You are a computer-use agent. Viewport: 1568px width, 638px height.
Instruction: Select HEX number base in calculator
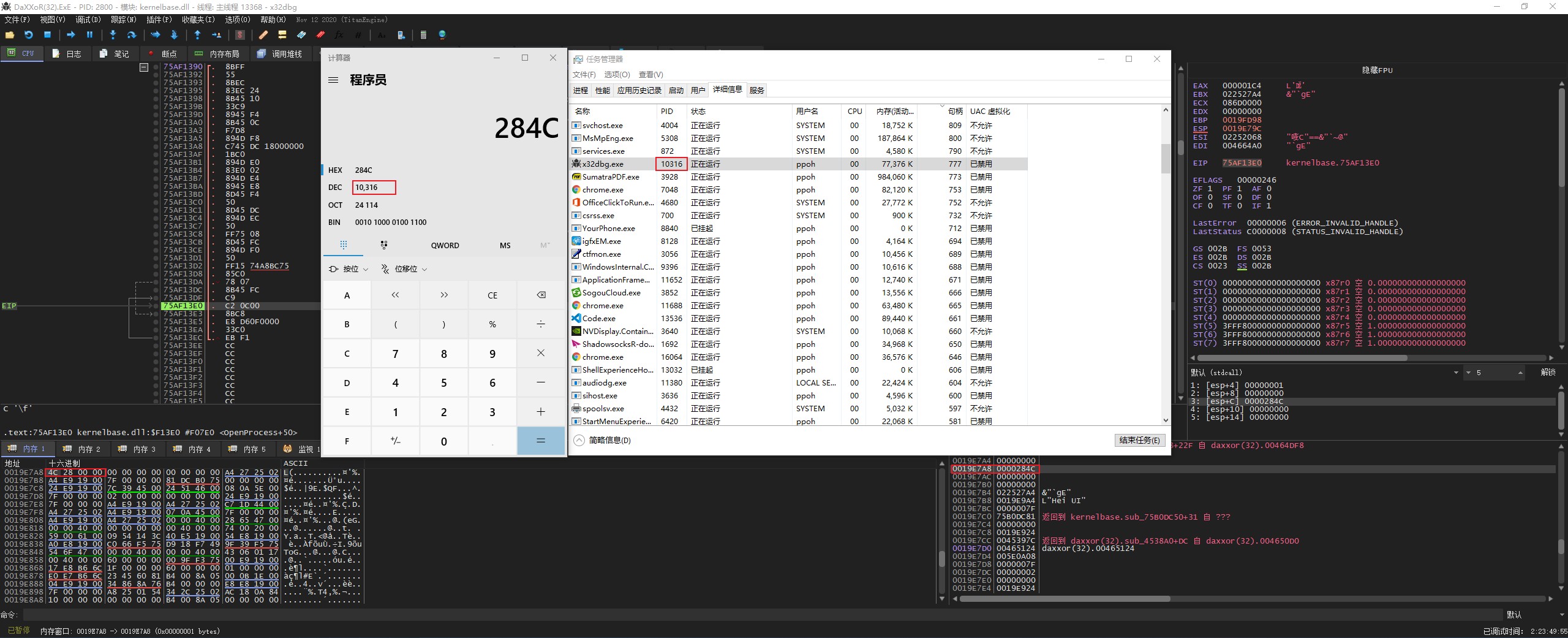pos(444,170)
